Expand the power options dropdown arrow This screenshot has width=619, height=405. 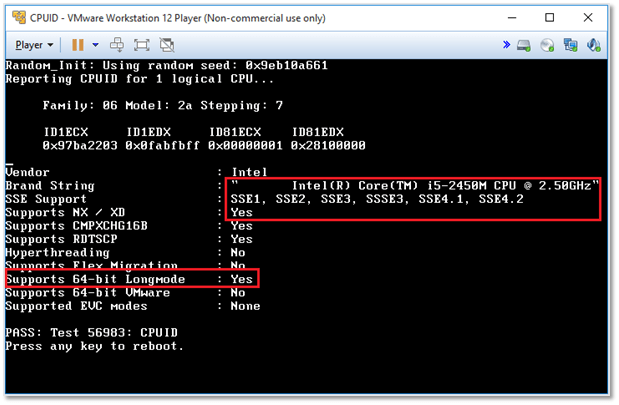[x=95, y=45]
